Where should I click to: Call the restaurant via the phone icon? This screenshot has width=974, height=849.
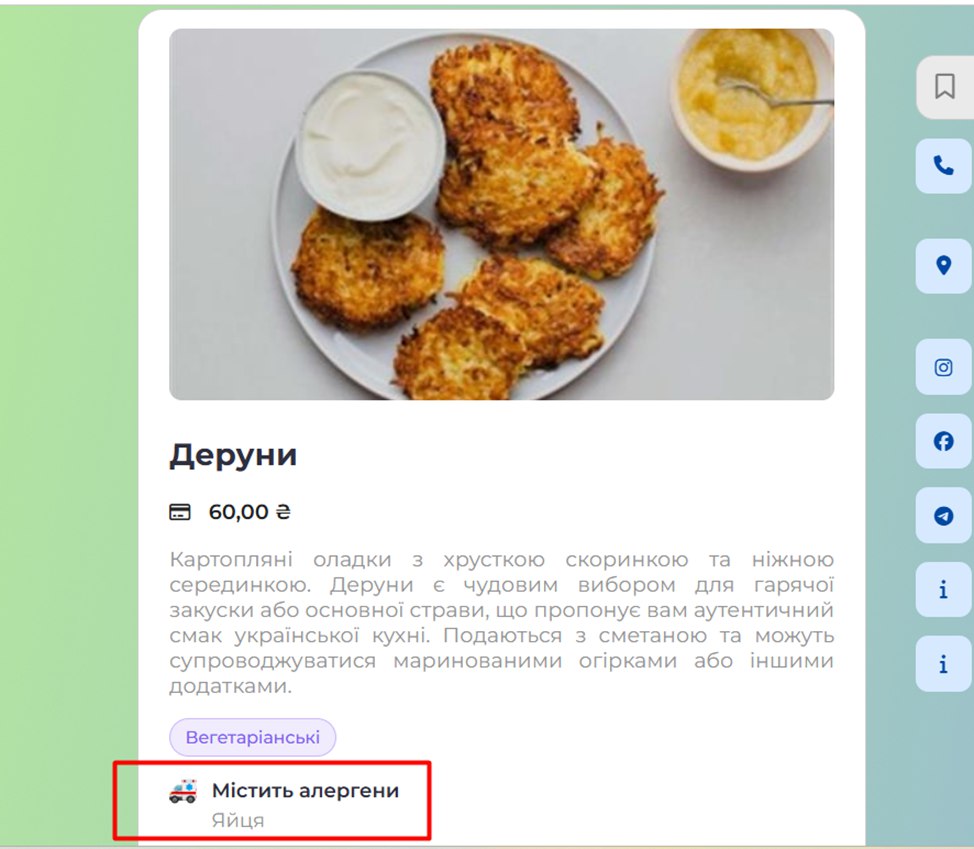pyautogui.click(x=944, y=165)
